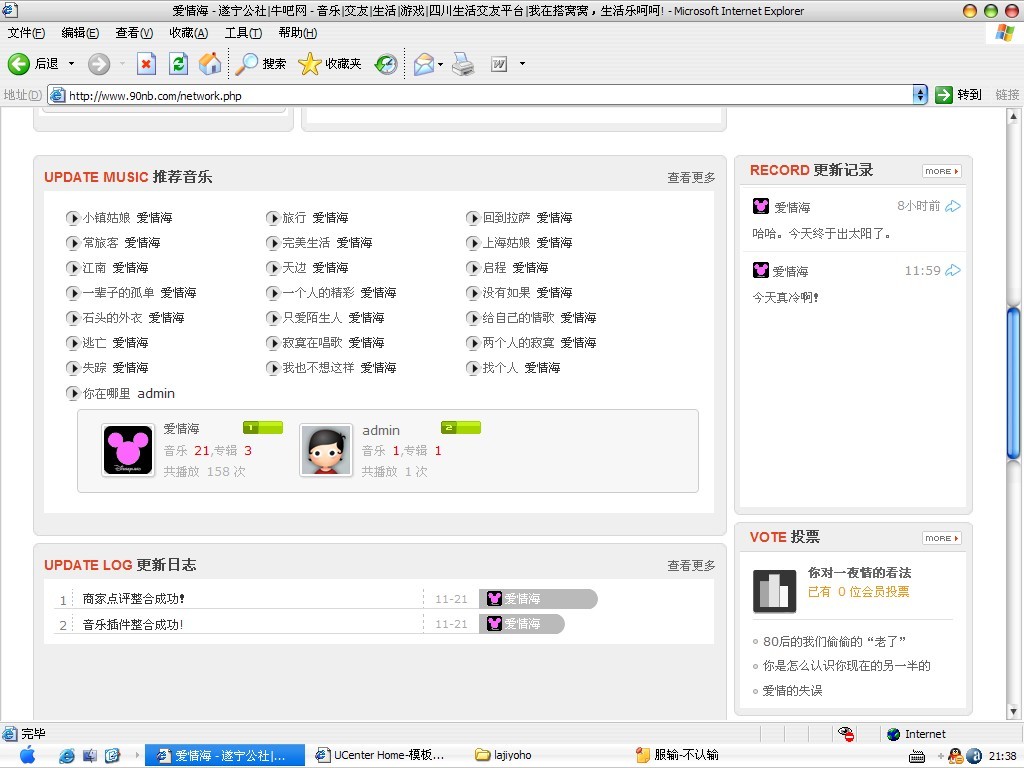This screenshot has width=1024, height=768.
Task: Click the Back navigation arrow icon
Action: (x=18, y=63)
